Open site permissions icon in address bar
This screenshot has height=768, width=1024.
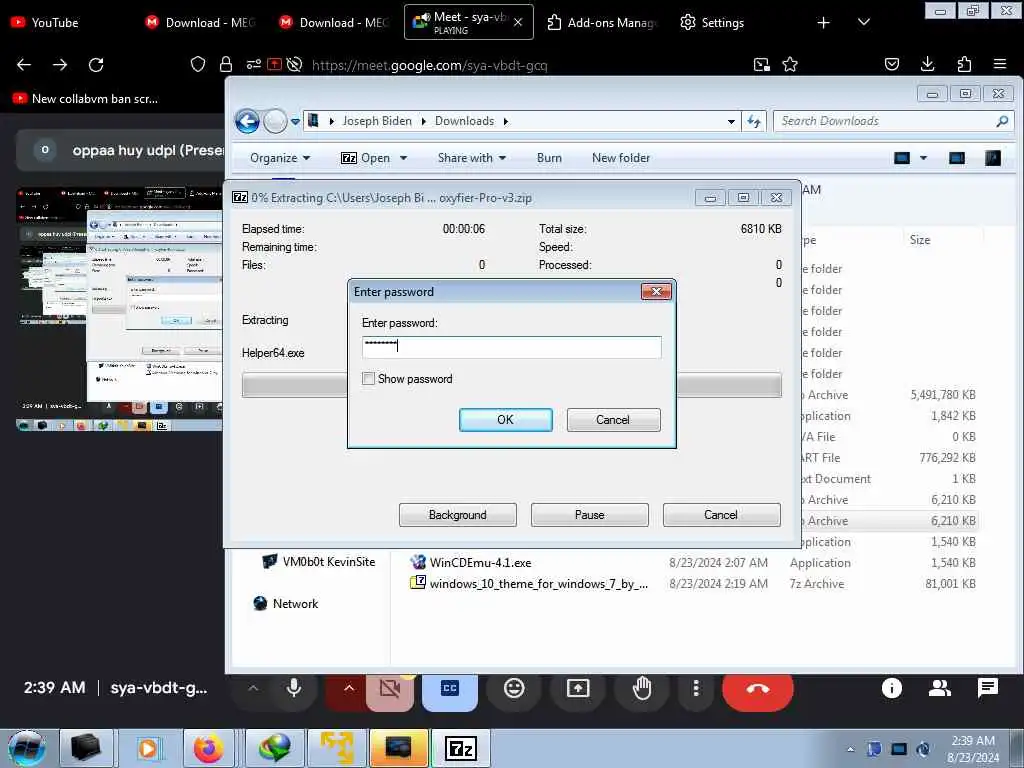[253, 64]
